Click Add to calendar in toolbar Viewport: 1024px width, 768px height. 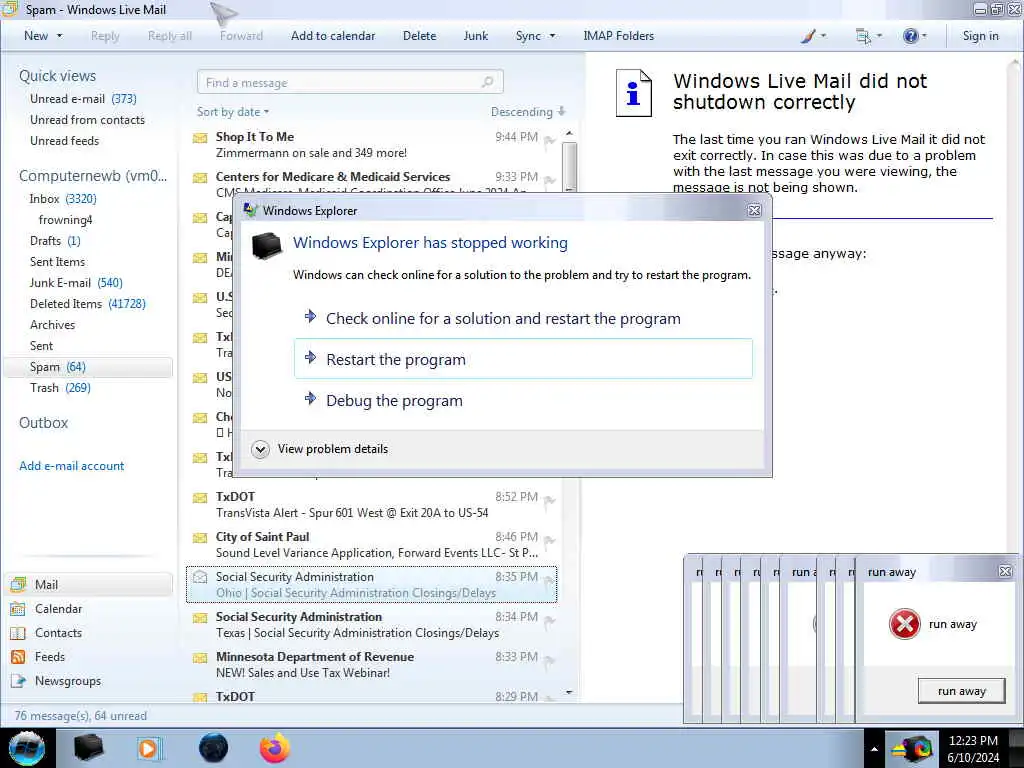[333, 36]
